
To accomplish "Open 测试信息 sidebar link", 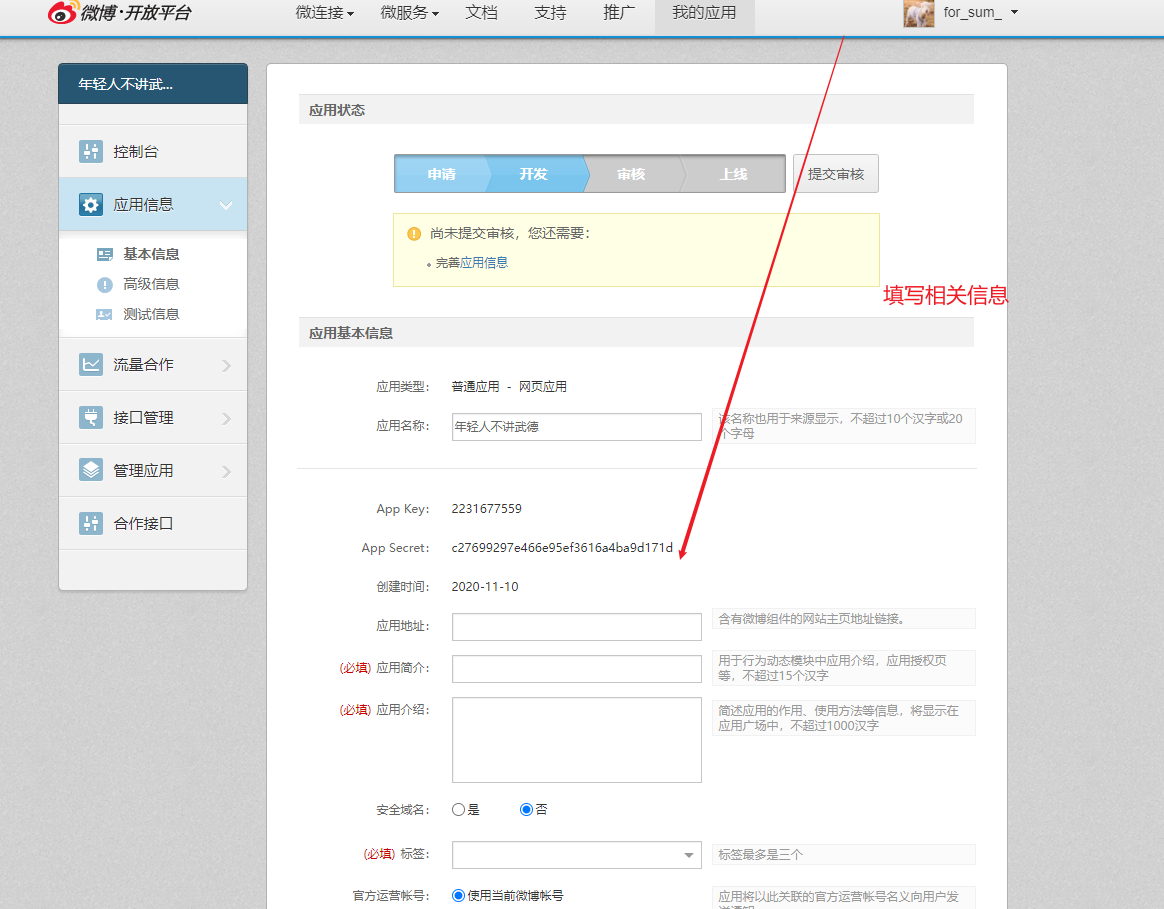I will coord(151,315).
